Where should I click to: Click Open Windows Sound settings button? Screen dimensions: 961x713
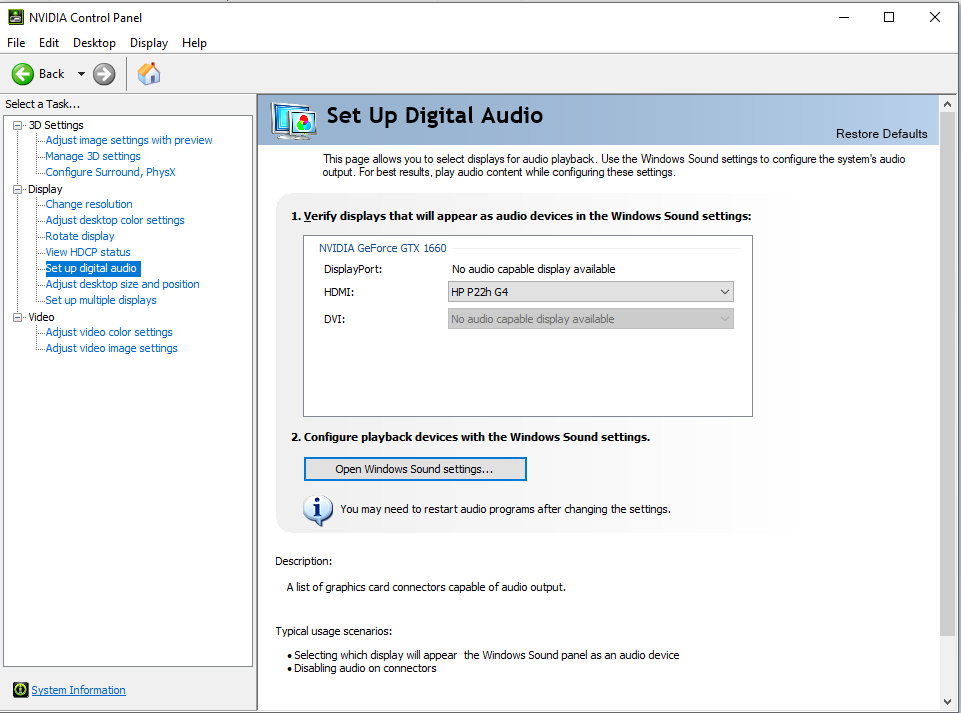pyautogui.click(x=415, y=469)
